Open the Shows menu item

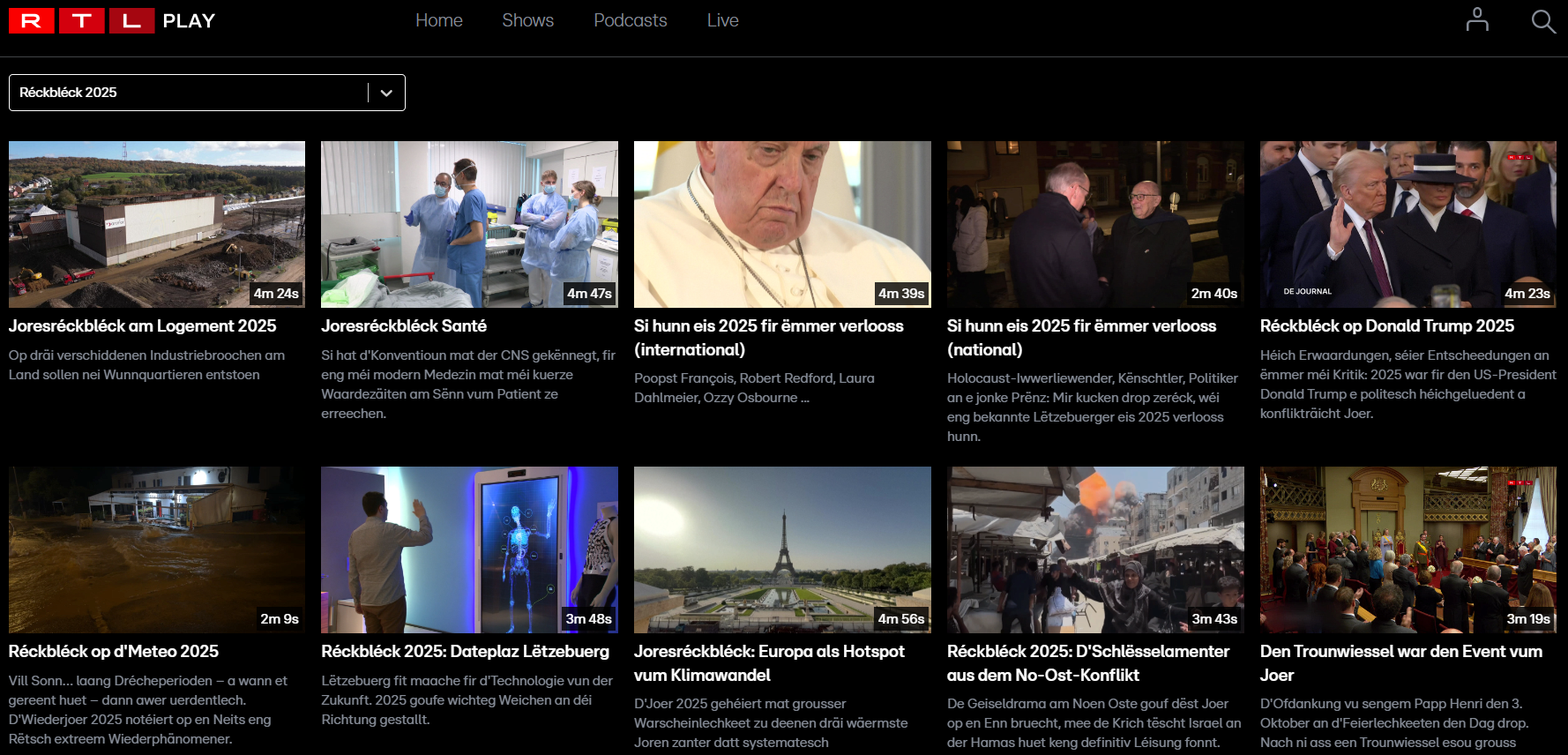pyautogui.click(x=527, y=20)
